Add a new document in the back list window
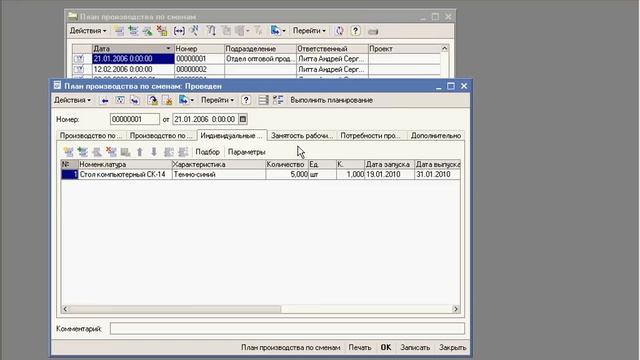This screenshot has height=360, width=640. point(119,31)
